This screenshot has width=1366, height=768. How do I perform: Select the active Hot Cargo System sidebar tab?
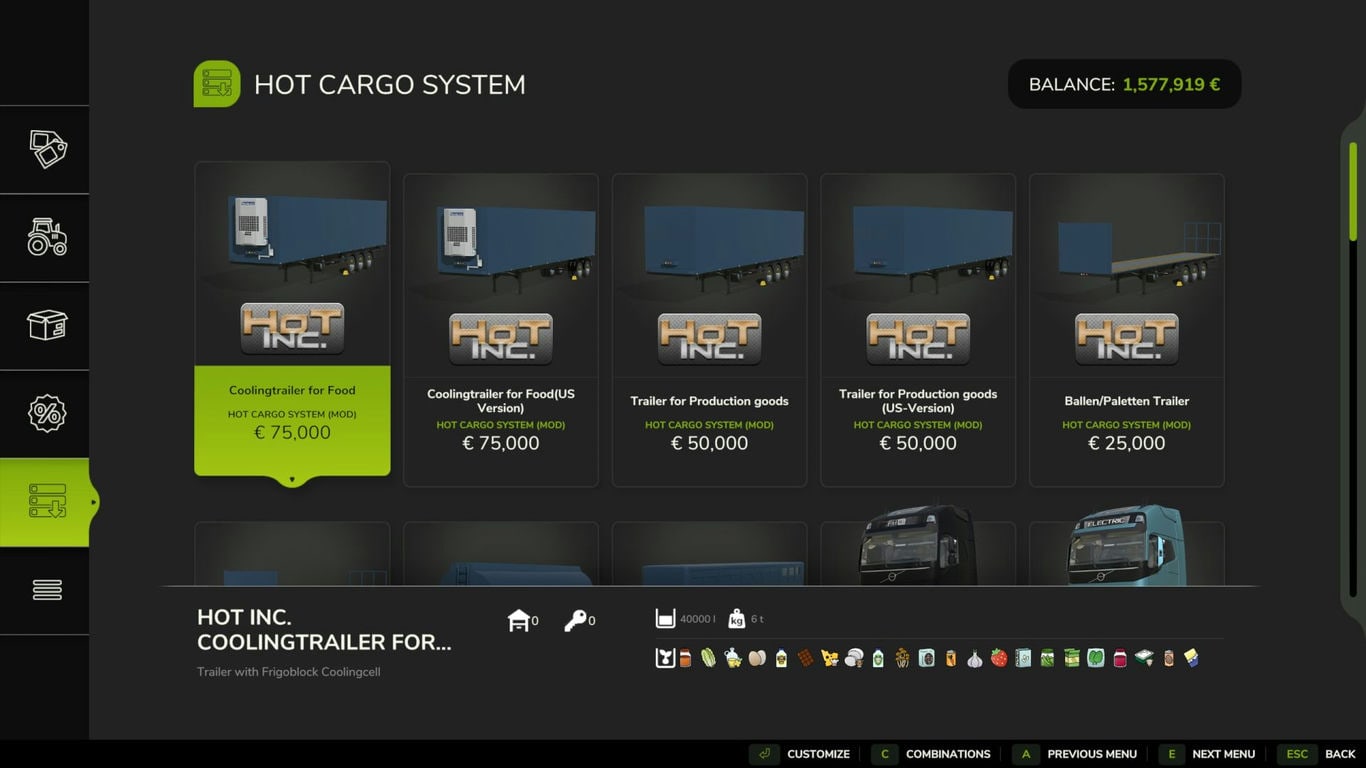tap(46, 502)
